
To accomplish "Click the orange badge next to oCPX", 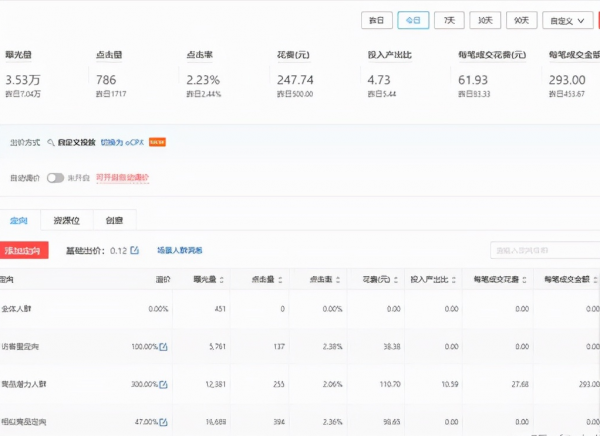I will point(157,142).
